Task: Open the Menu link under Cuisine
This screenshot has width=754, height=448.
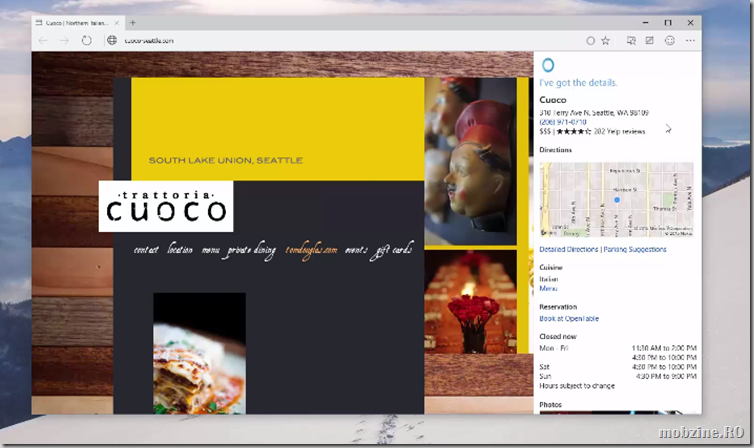Action: [548, 288]
